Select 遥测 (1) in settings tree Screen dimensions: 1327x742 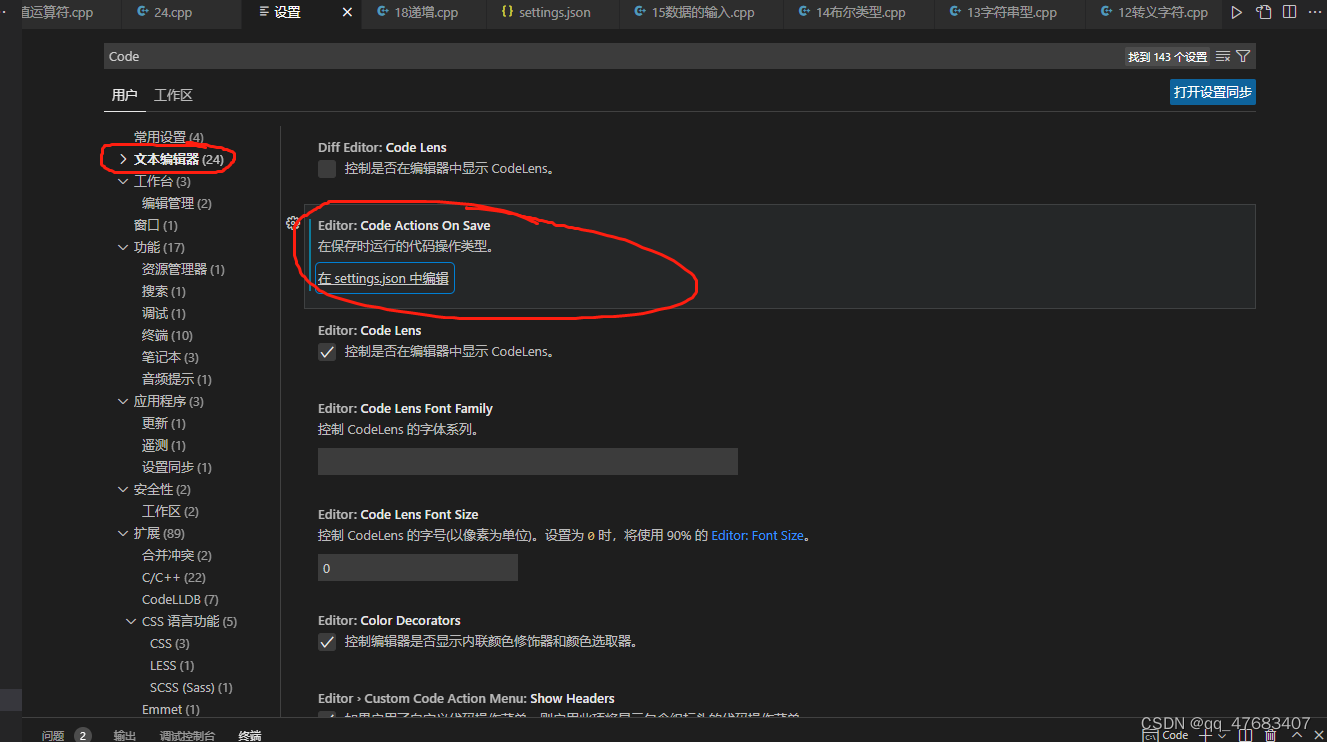(164, 445)
